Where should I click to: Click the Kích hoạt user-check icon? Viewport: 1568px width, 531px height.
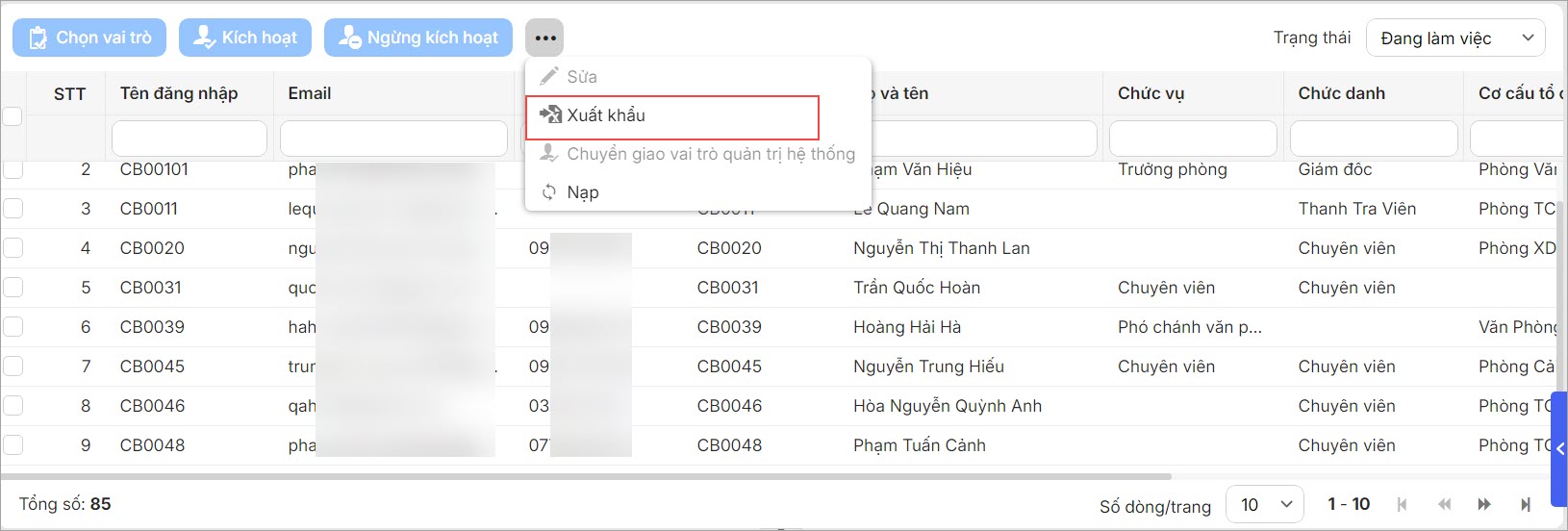click(x=204, y=38)
